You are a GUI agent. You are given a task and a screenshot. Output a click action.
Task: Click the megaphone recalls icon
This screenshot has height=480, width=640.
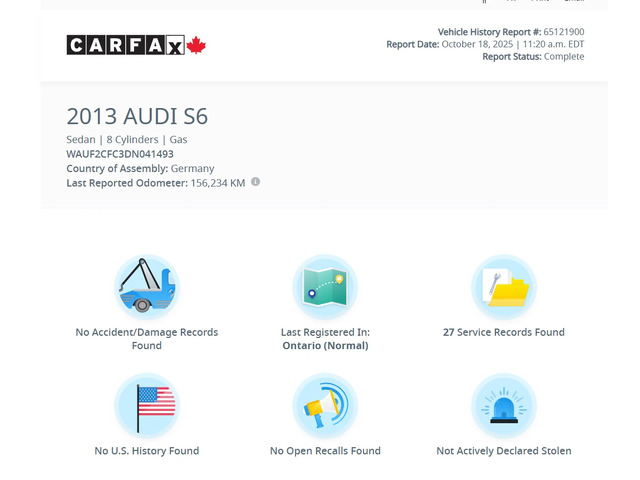325,405
